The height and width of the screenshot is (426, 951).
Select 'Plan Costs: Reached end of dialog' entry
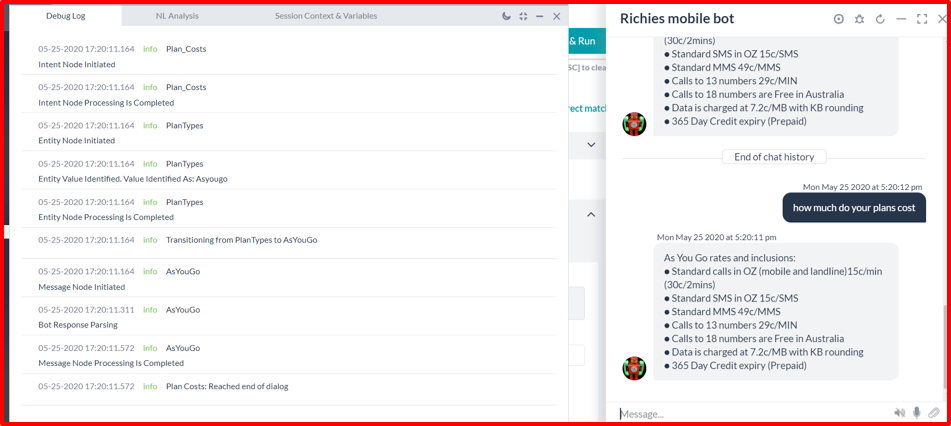227,386
